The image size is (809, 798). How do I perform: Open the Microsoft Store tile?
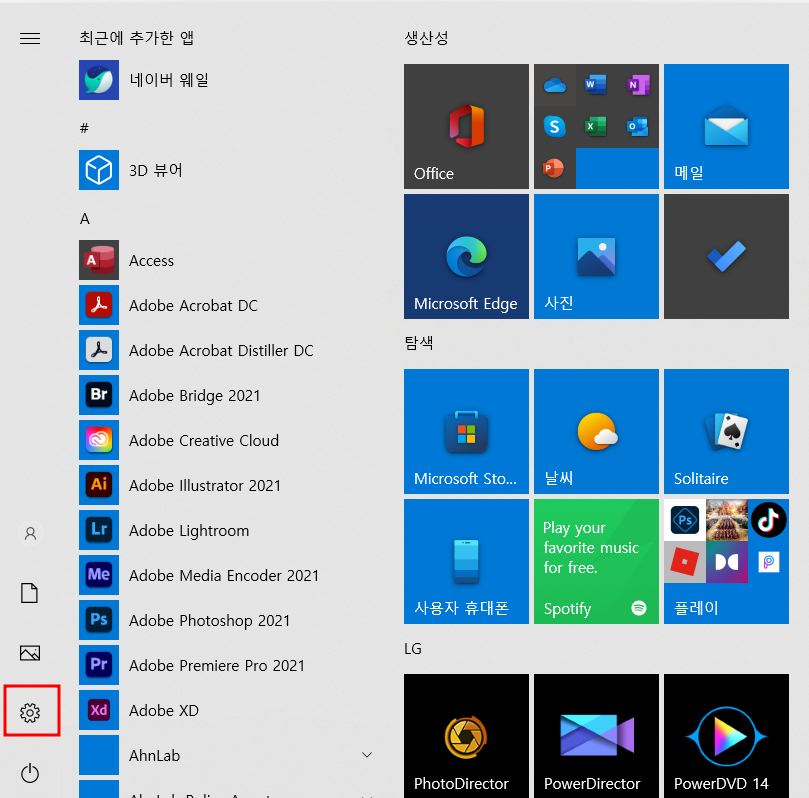tap(466, 431)
